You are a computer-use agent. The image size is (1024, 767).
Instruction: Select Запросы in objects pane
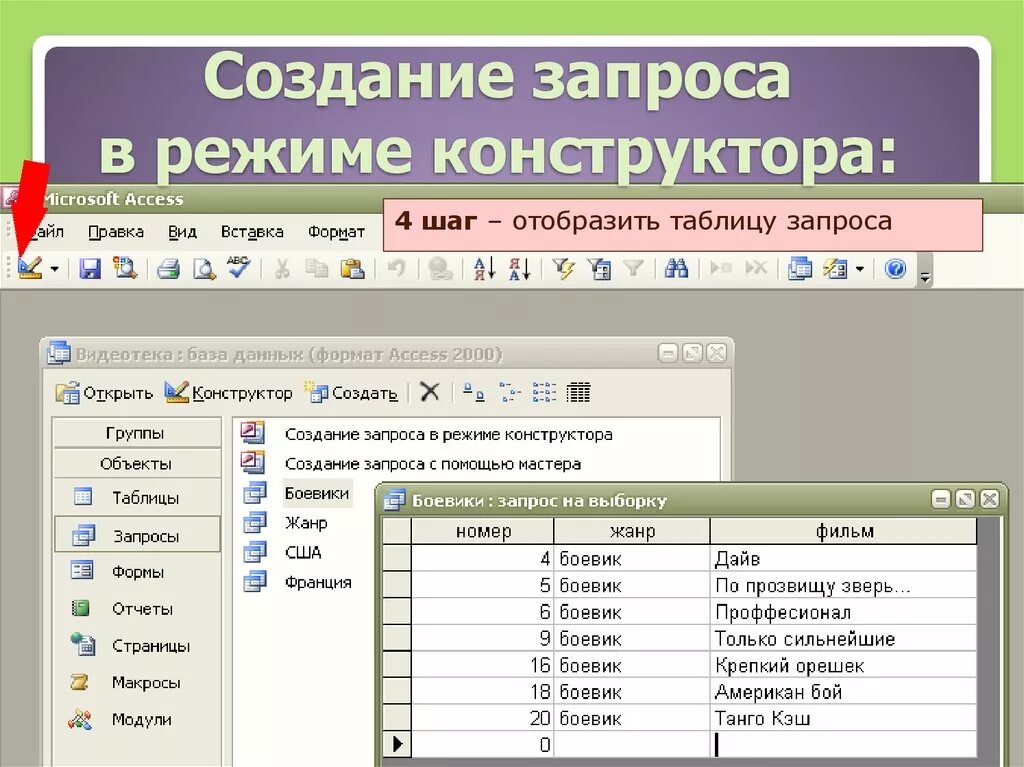136,535
